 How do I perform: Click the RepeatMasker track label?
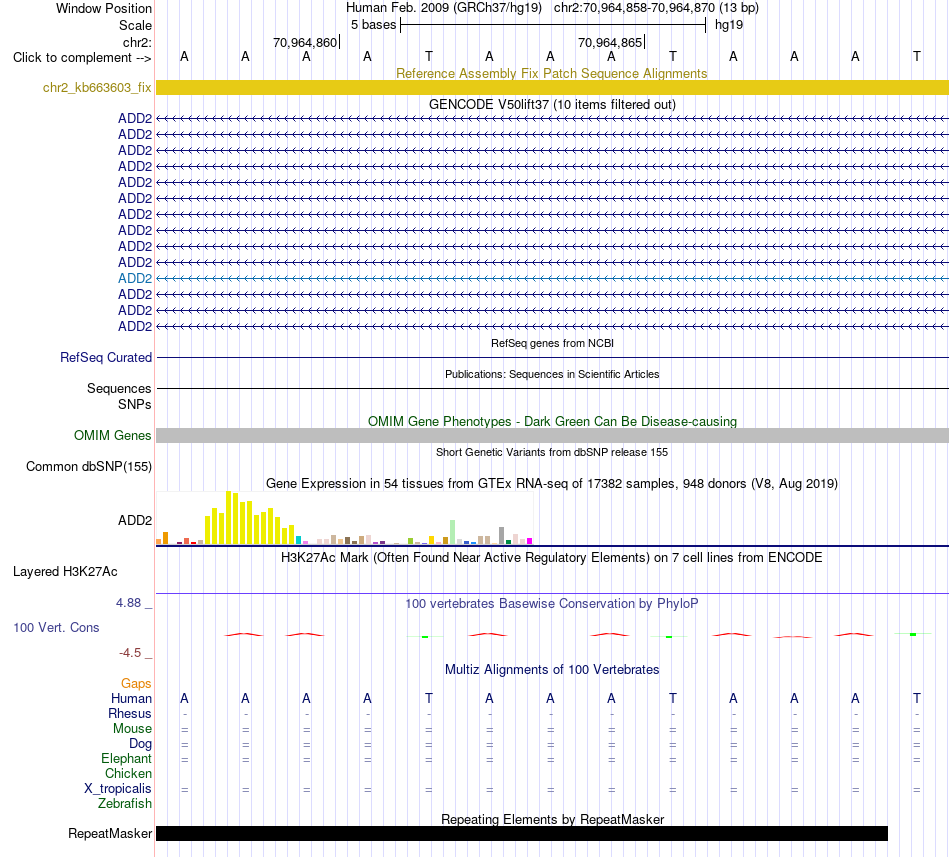coord(110,833)
